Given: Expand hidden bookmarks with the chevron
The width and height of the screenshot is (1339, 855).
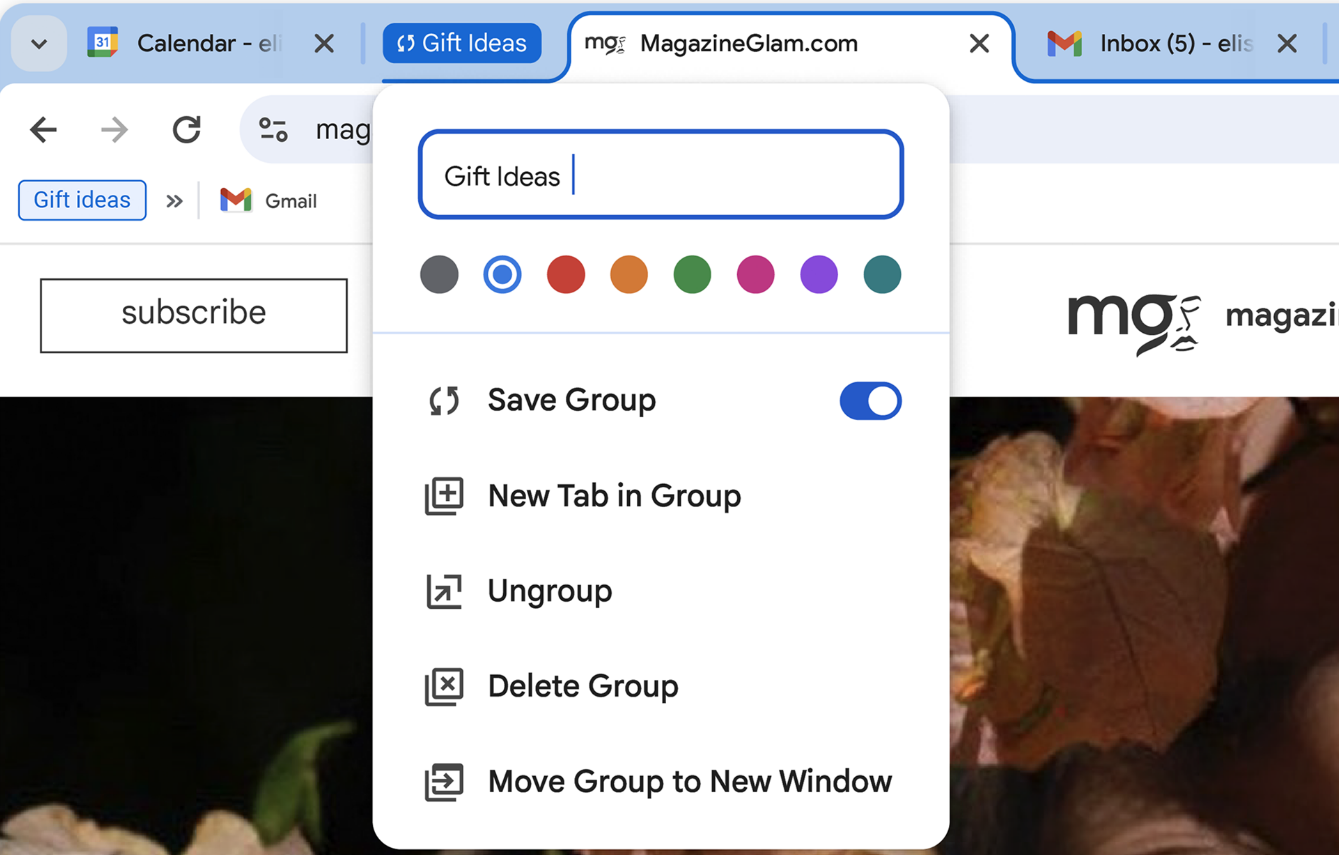Looking at the screenshot, I should [x=174, y=200].
